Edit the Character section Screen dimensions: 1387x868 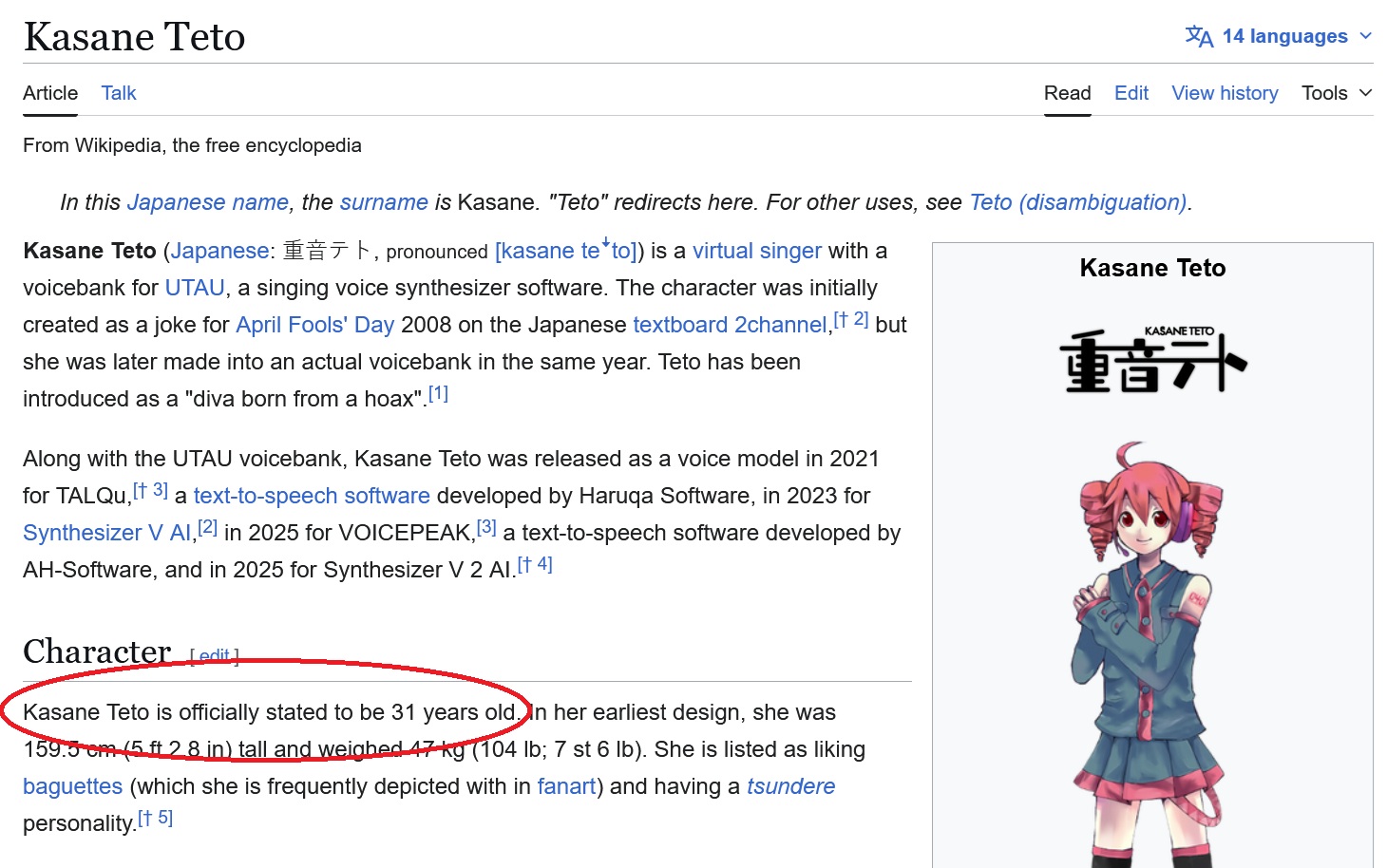coord(215,656)
